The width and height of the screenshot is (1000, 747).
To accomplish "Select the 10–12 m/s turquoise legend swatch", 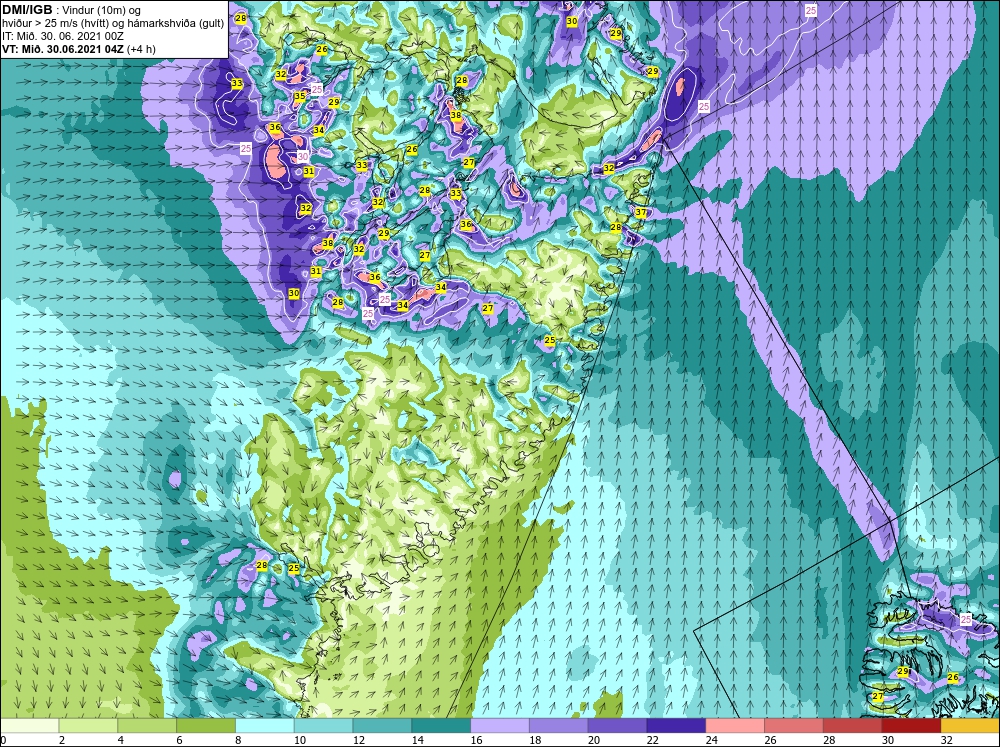I will coord(323,725).
